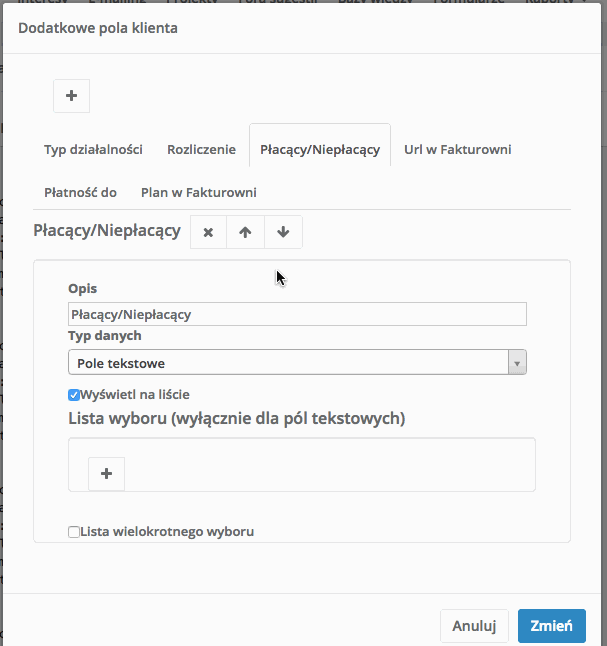This screenshot has width=607, height=646.
Task: Click the dropdown arrow of Pole tekstowe
Action: click(517, 362)
